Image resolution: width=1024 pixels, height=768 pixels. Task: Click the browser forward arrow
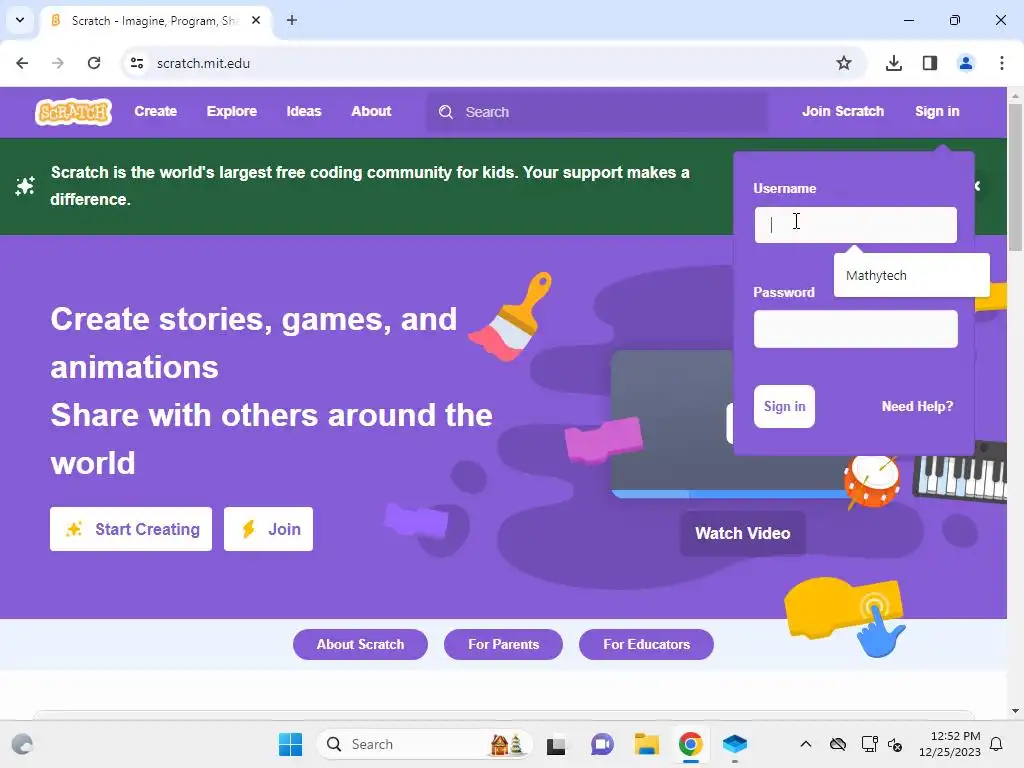click(58, 63)
